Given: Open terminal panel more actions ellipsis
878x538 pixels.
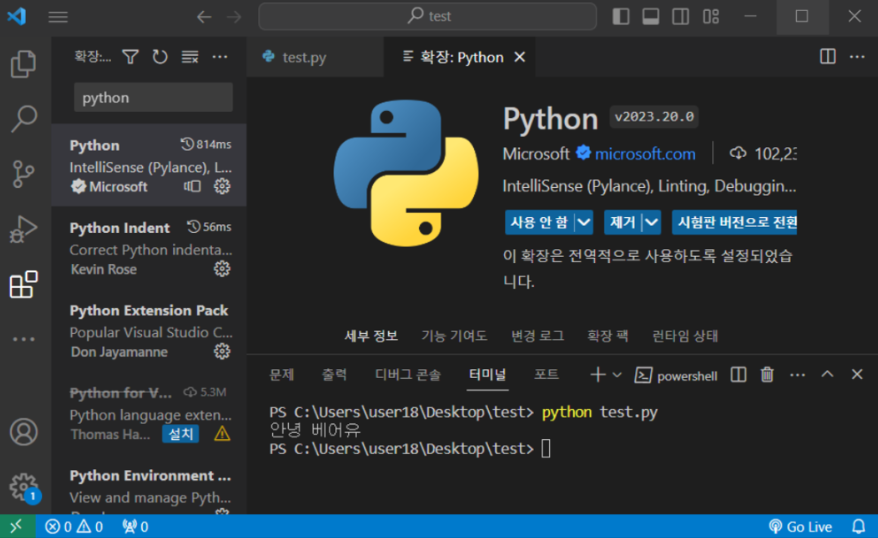Looking at the screenshot, I should 797,375.
